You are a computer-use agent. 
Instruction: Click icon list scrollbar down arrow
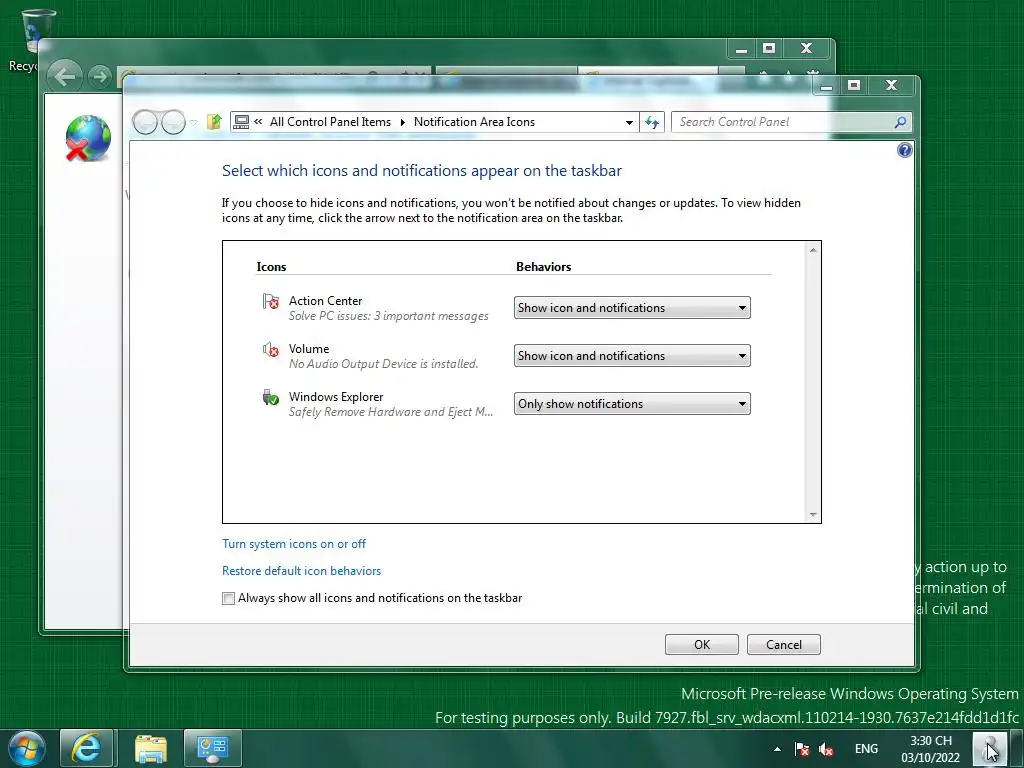pyautogui.click(x=813, y=515)
